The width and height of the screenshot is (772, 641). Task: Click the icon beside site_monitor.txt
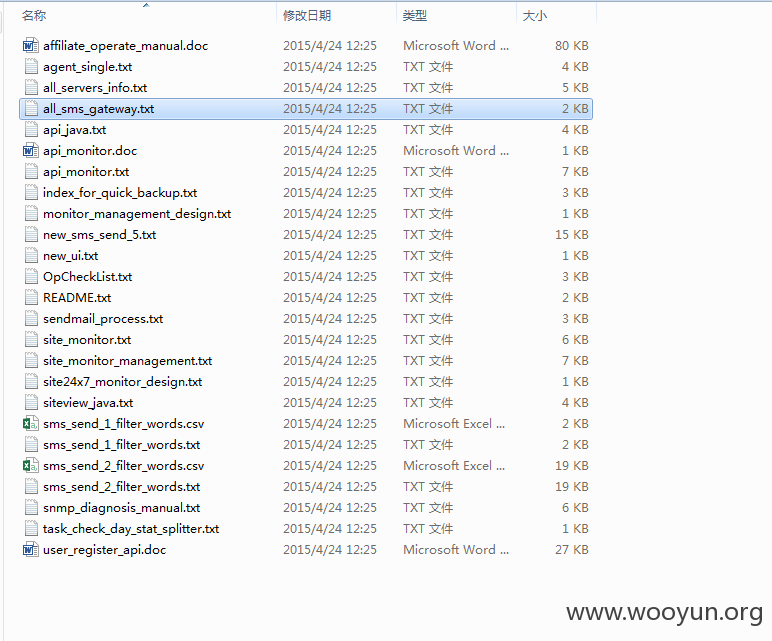click(x=31, y=339)
